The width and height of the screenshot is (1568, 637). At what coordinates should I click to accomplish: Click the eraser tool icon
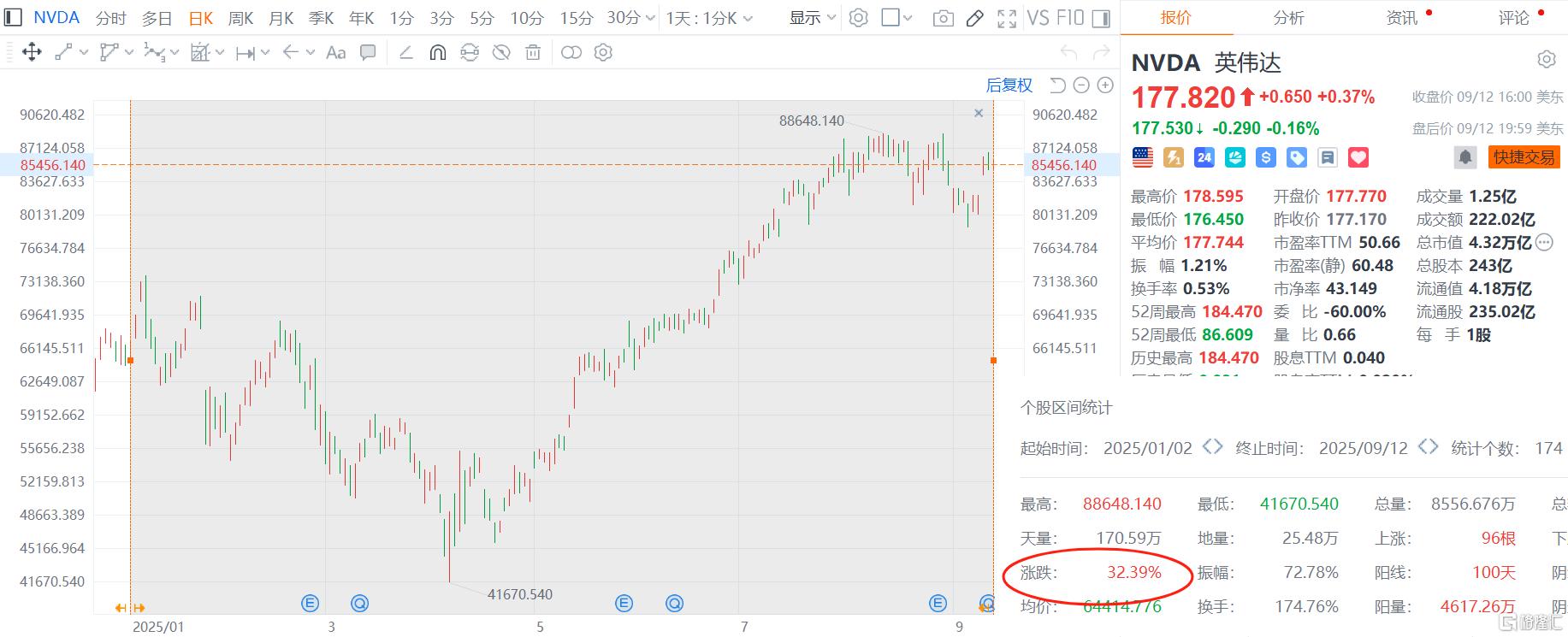406,52
